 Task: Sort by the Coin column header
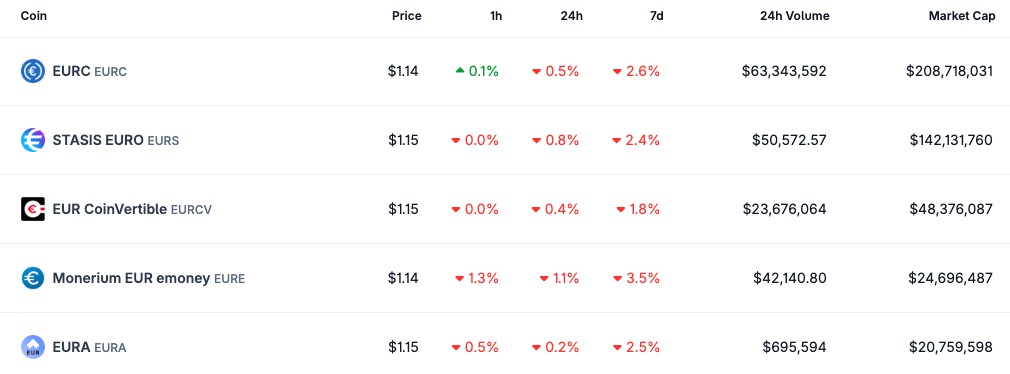(x=33, y=16)
